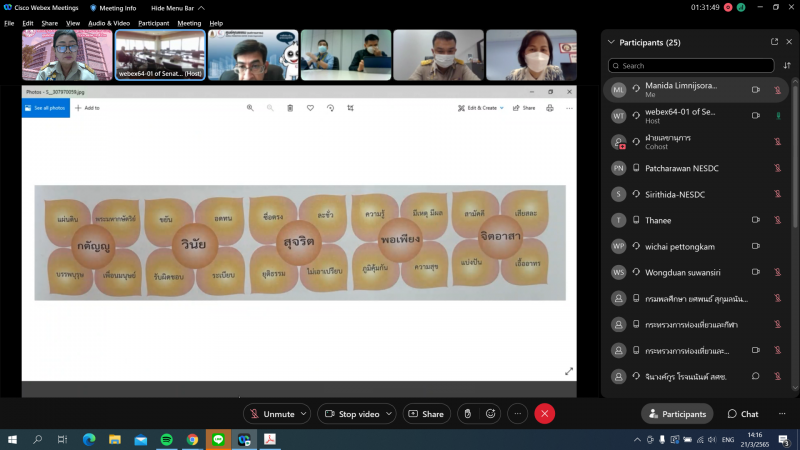
Task: Open Stop video options dropdown arrow
Action: point(389,414)
